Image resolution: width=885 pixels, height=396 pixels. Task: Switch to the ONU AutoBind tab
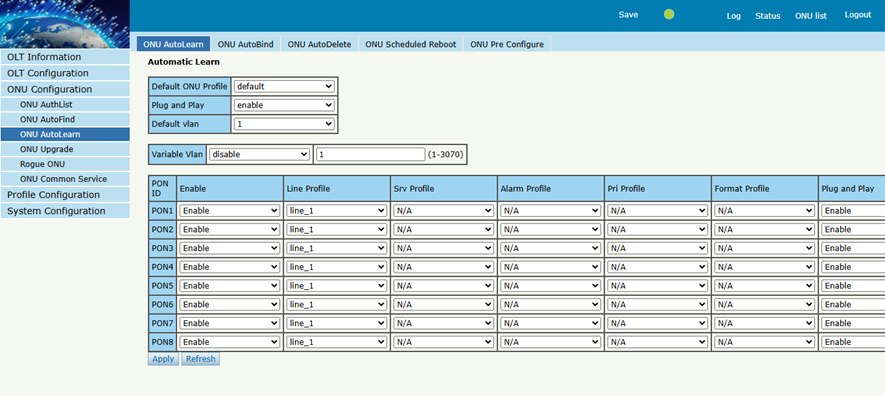coord(246,44)
